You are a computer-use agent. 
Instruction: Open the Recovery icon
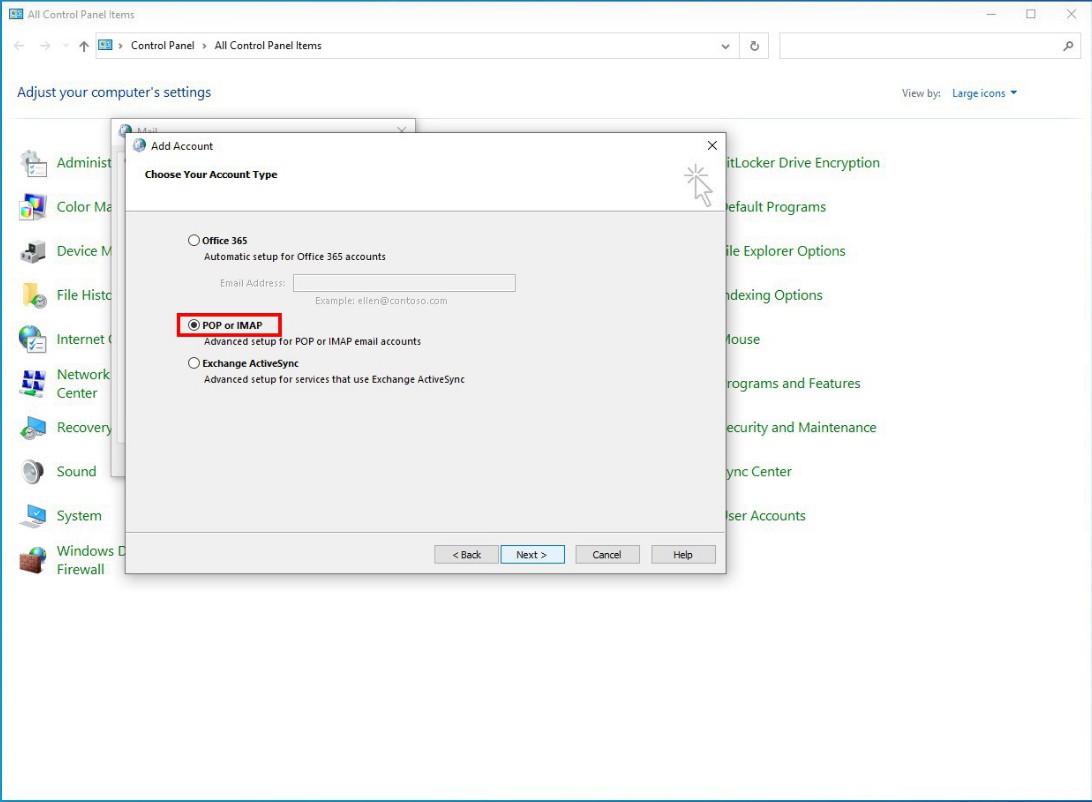[33, 427]
